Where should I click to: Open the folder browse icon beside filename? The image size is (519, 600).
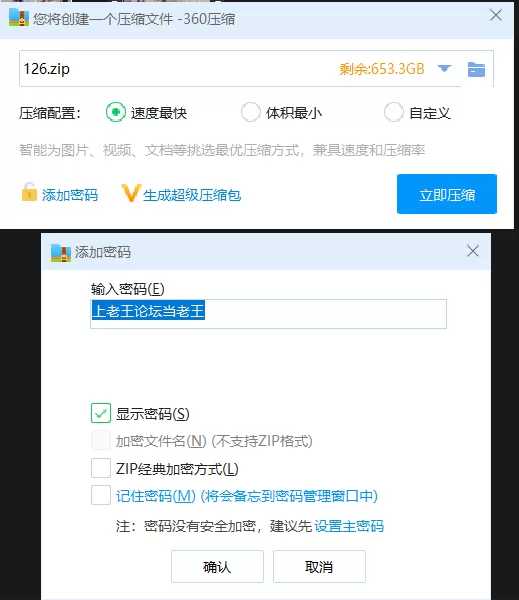tap(476, 69)
